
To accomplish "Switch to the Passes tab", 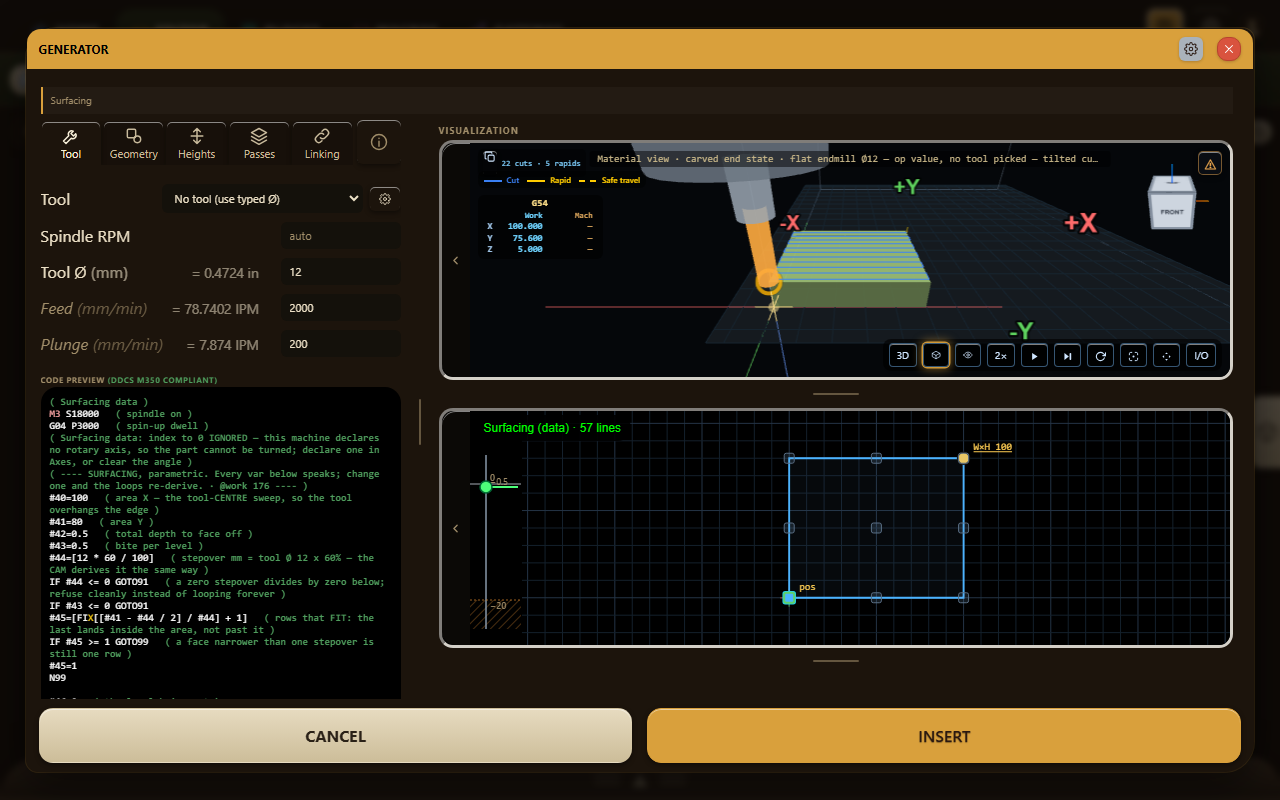I will coord(259,144).
